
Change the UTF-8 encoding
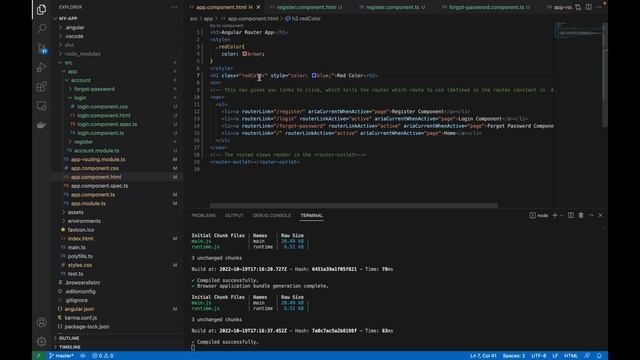click(538, 356)
